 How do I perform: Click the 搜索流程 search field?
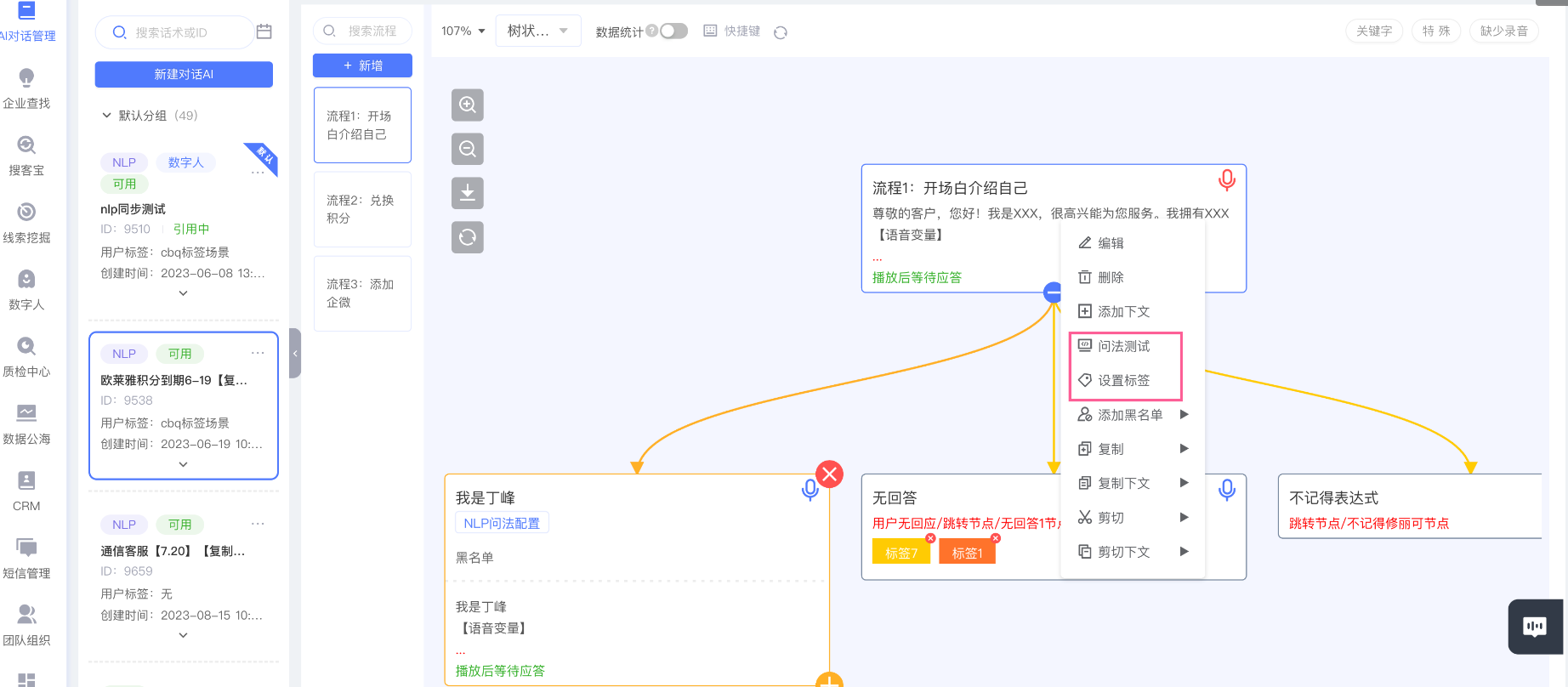click(x=372, y=31)
